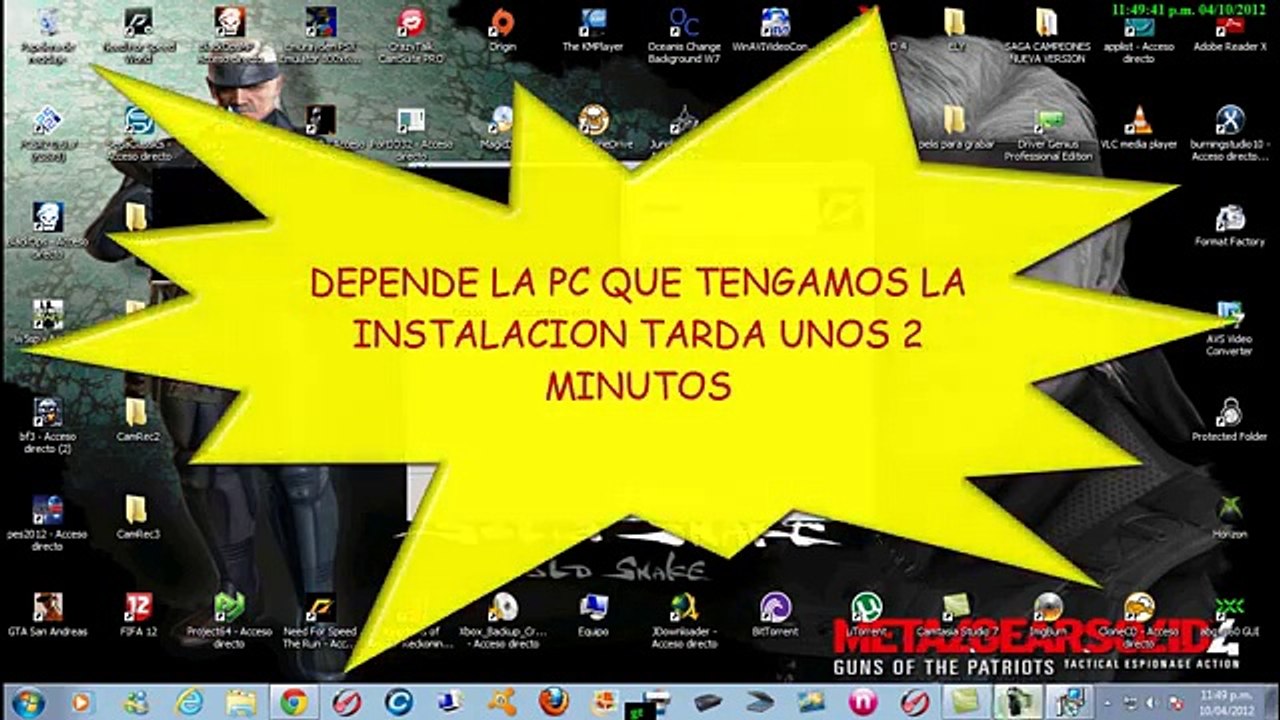
Task: Open the CamRec3 folder
Action: coord(137,518)
